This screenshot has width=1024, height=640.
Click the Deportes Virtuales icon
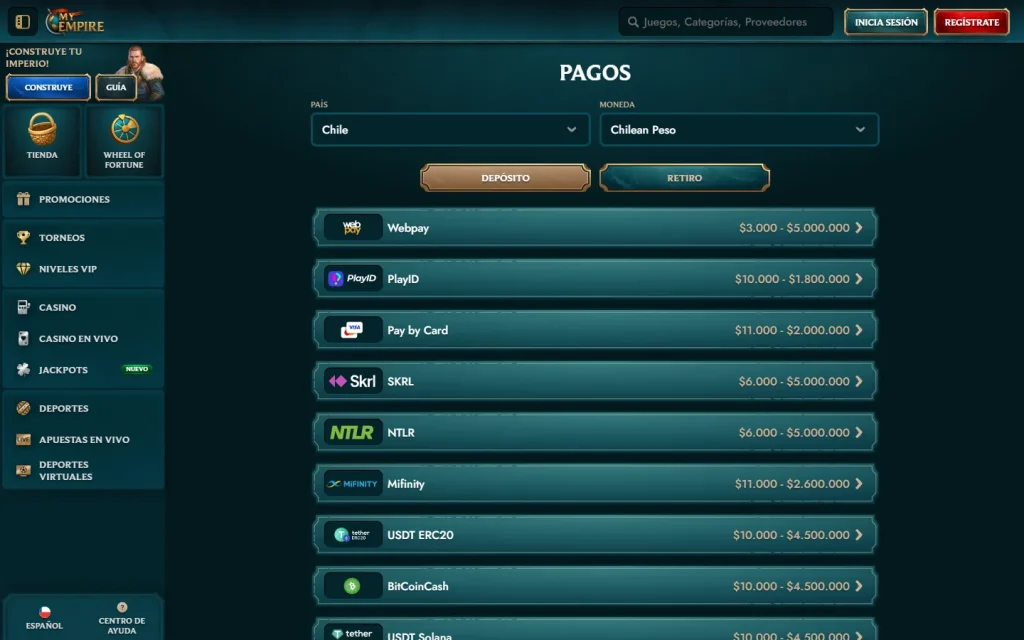(24, 470)
